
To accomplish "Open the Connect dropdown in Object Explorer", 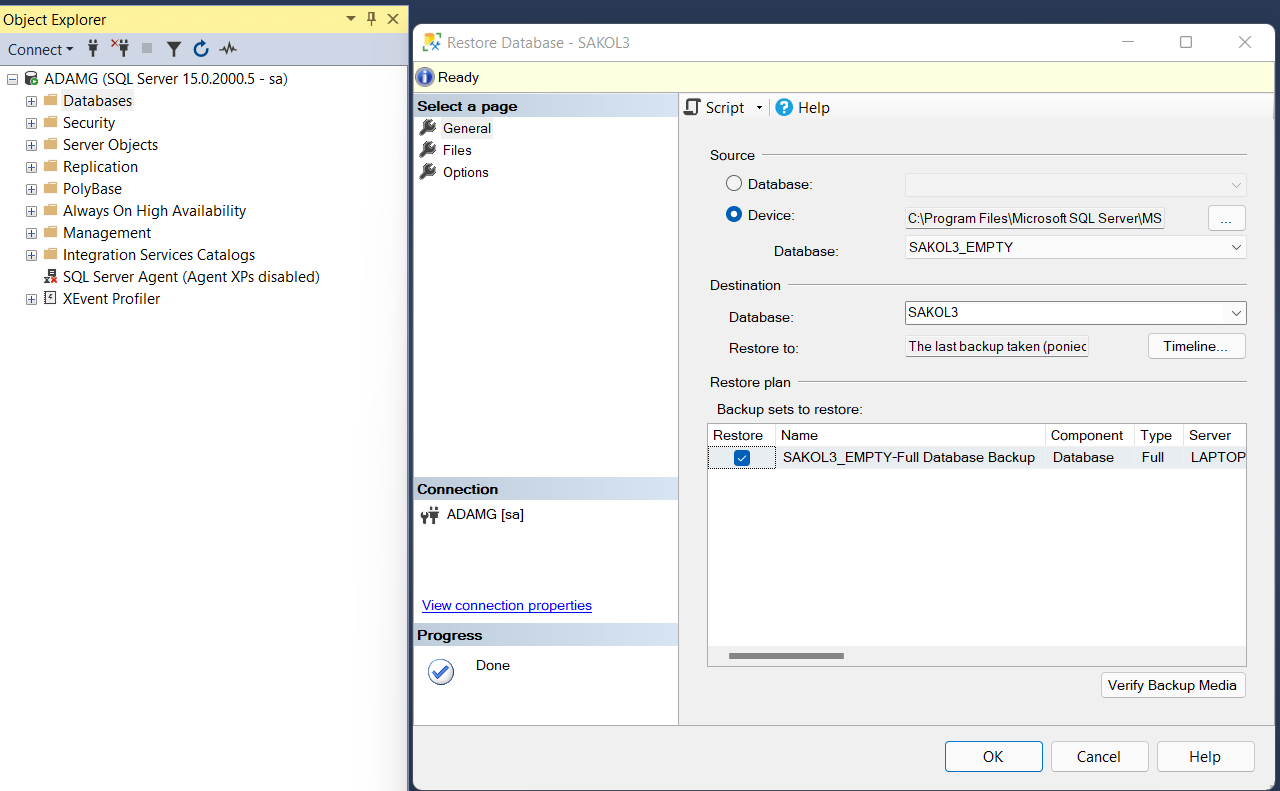I will click(x=41, y=49).
